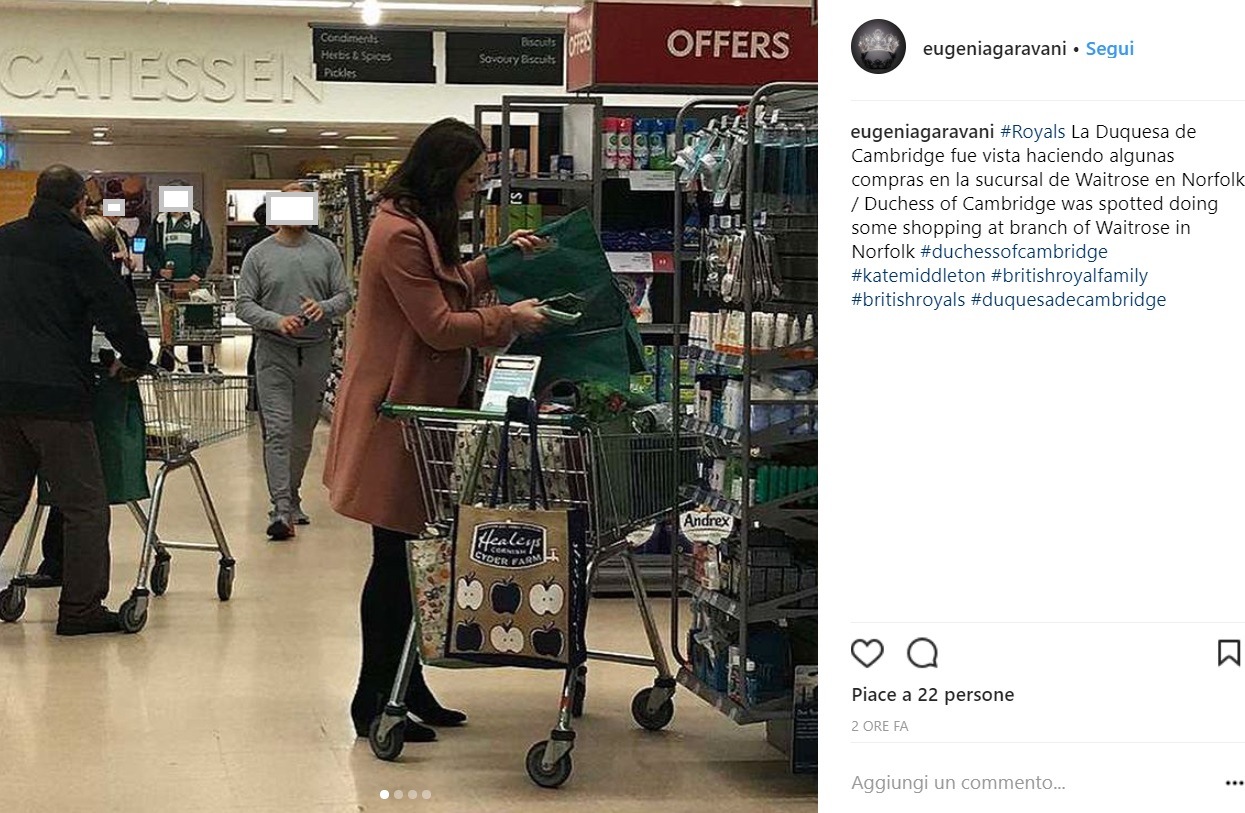1245x813 pixels.
Task: Select the last carousel dot indicator
Action: pyautogui.click(x=427, y=794)
